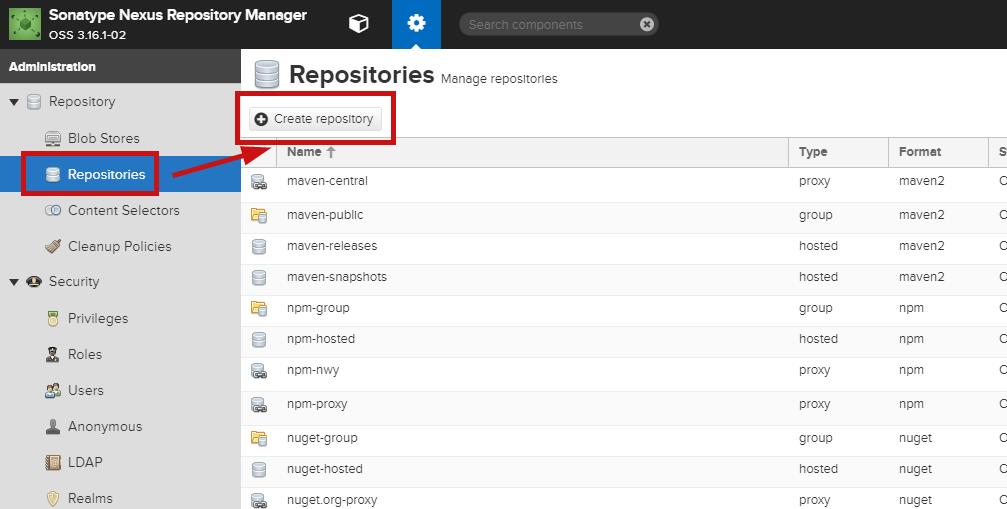Click the Nexus hexagon logo
This screenshot has height=509, width=1007.
point(25,24)
